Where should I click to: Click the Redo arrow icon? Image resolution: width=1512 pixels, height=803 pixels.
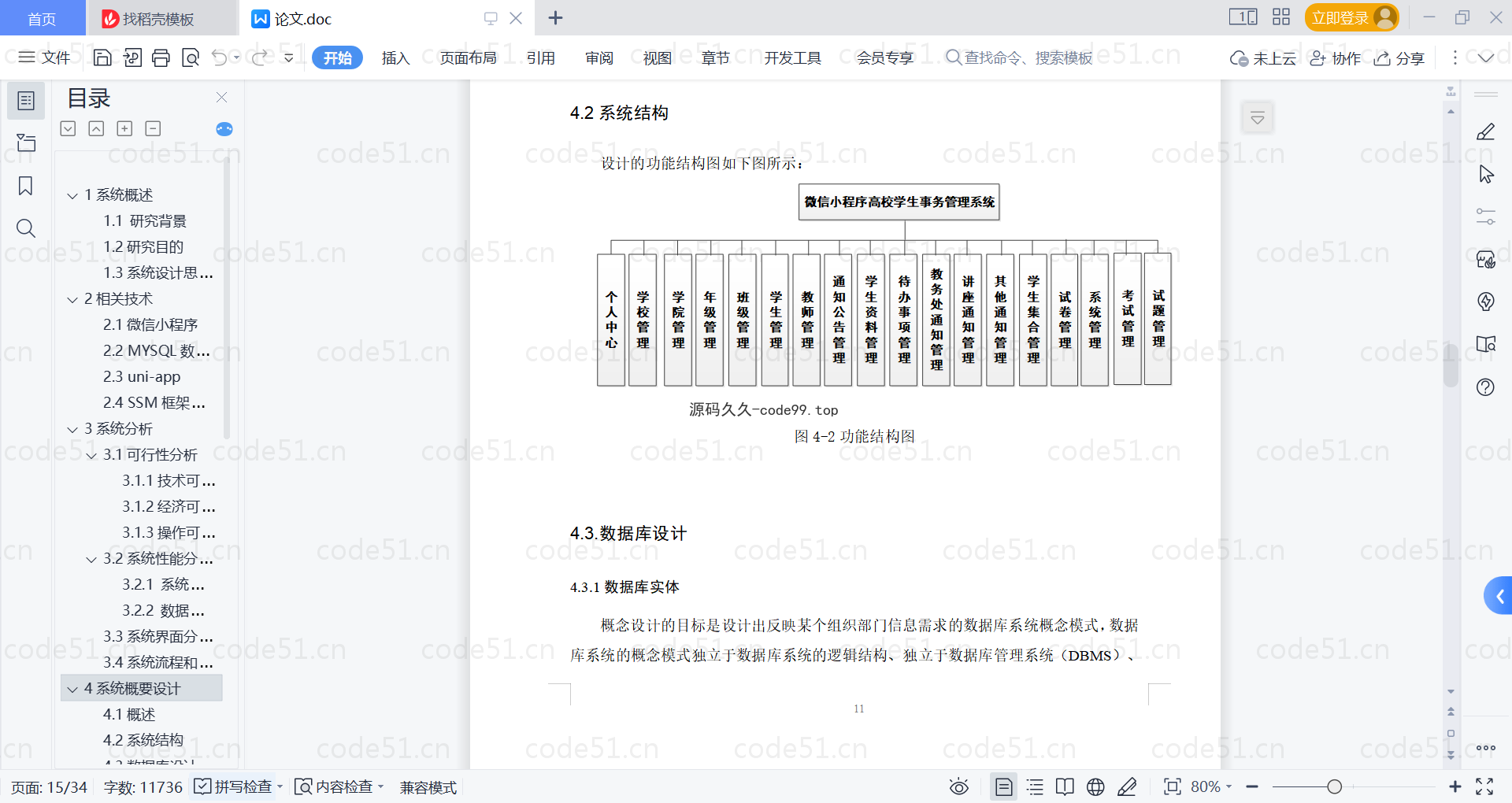(x=259, y=57)
